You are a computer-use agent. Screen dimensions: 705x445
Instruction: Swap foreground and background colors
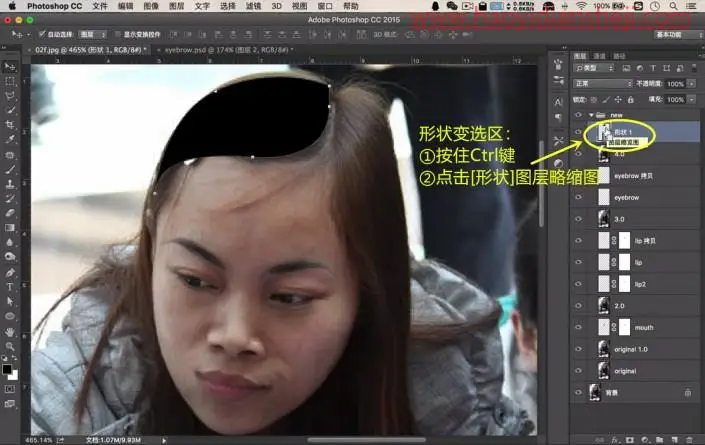pos(14,358)
